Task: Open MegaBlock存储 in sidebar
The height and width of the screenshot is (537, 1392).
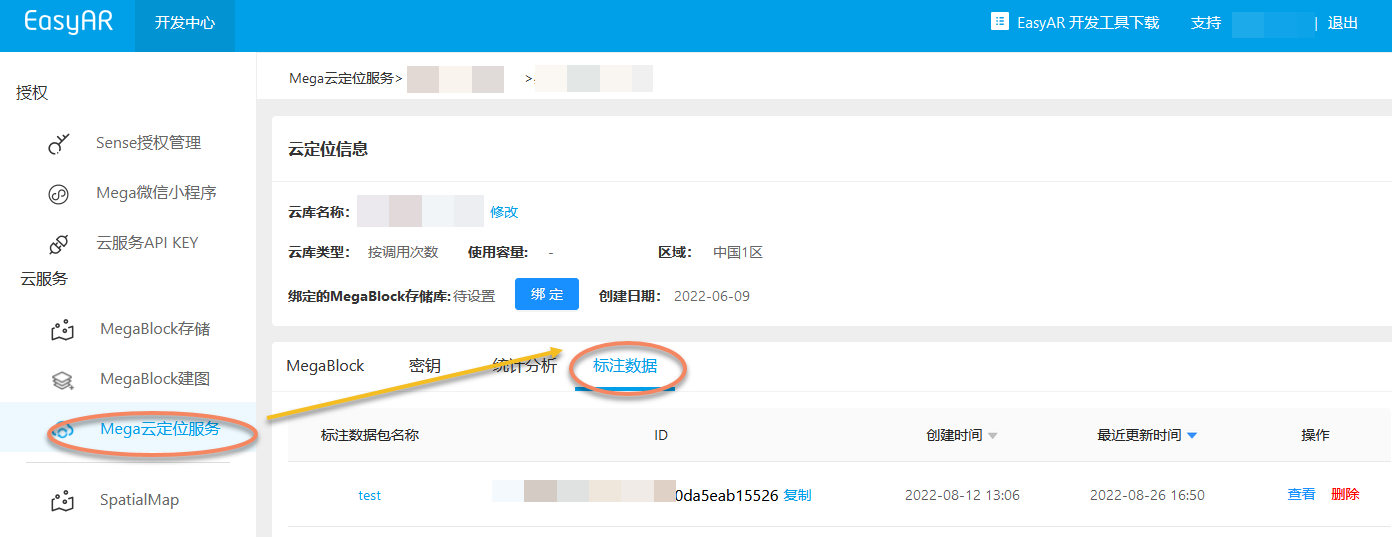Action: pyautogui.click(x=155, y=329)
